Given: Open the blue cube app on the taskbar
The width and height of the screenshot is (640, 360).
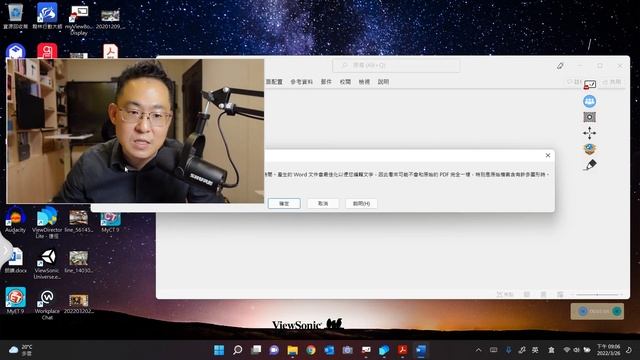Looking at the screenshot, I should pyautogui.click(x=384, y=350).
